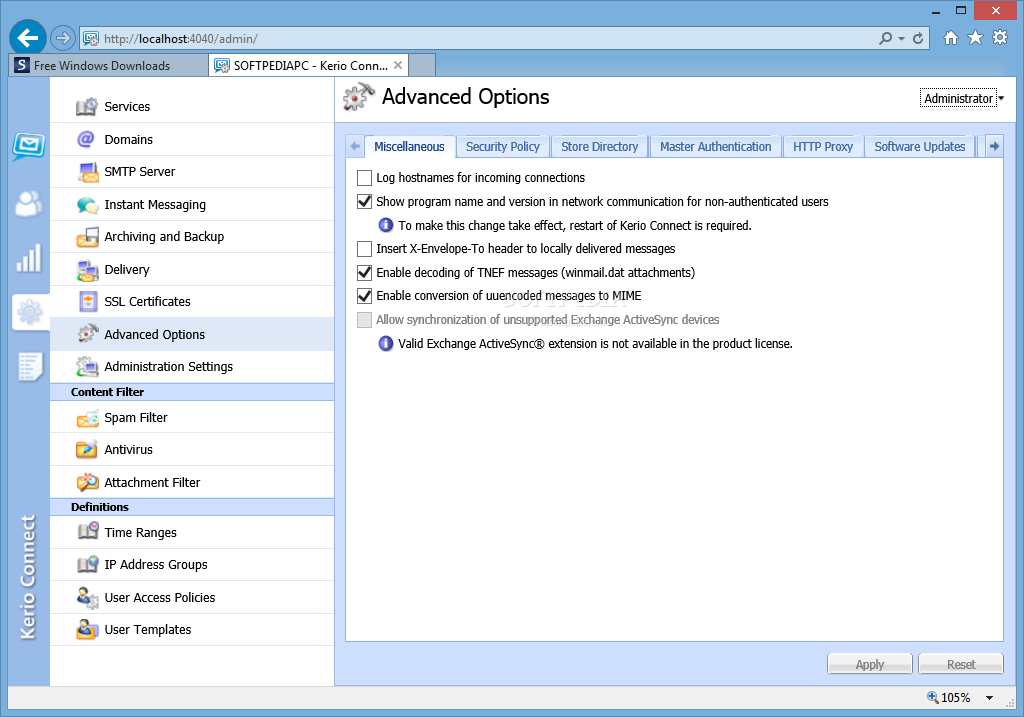Screen dimensions: 1024x717
Task: Click the IP Address Groups icon
Action: [x=87, y=565]
